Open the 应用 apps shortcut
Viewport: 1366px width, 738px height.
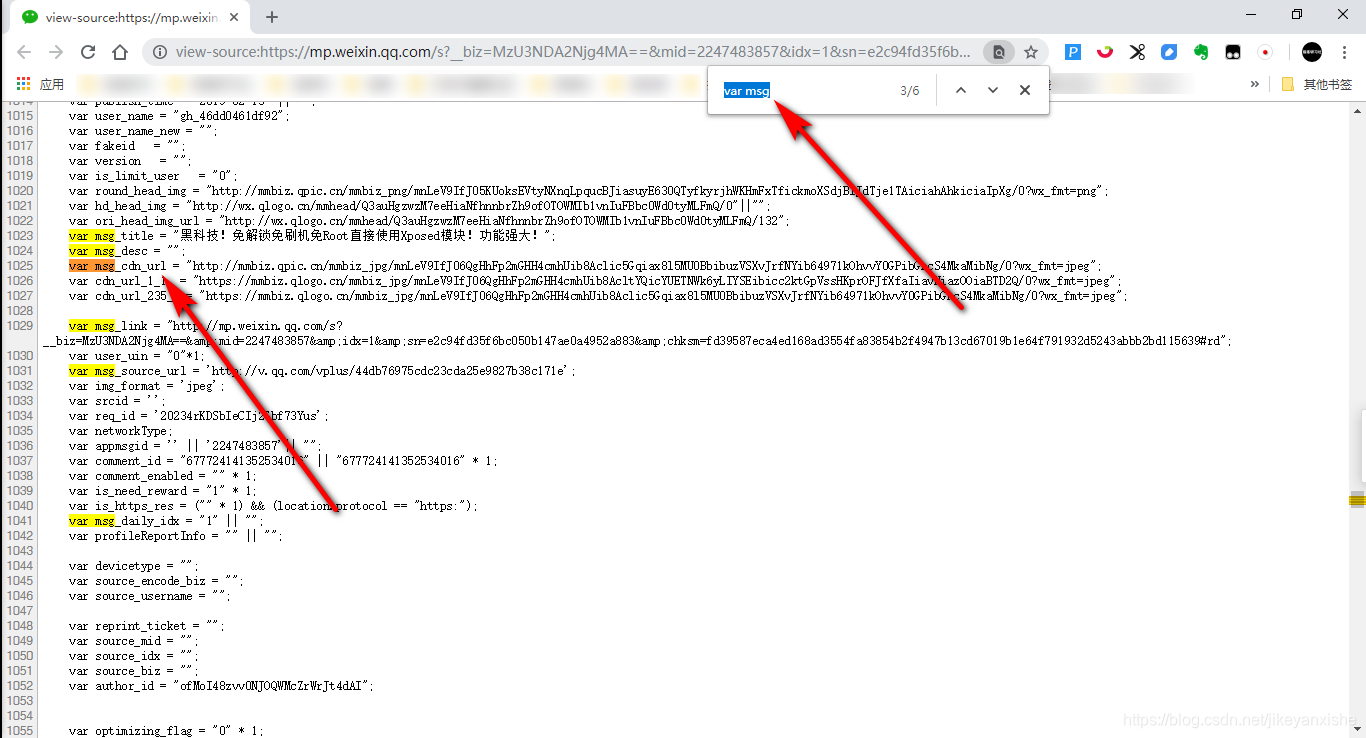(x=40, y=85)
